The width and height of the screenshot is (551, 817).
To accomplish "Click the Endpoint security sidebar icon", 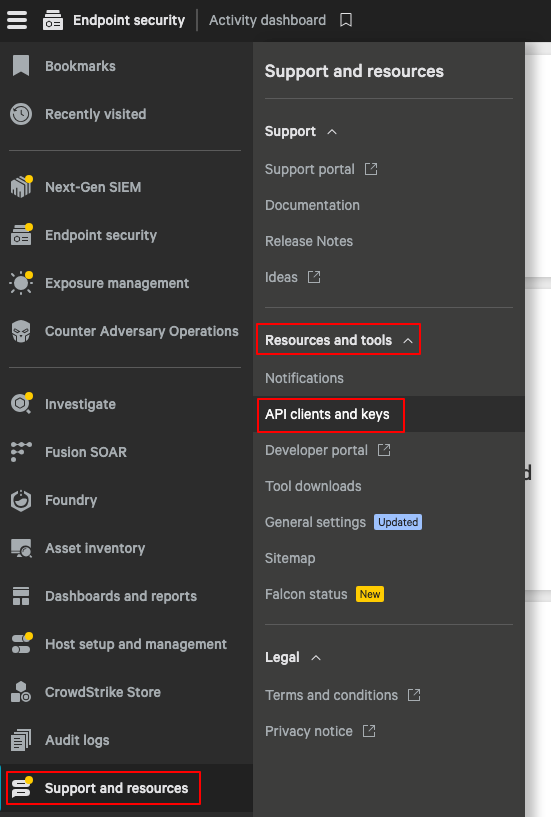I will pyautogui.click(x=21, y=235).
